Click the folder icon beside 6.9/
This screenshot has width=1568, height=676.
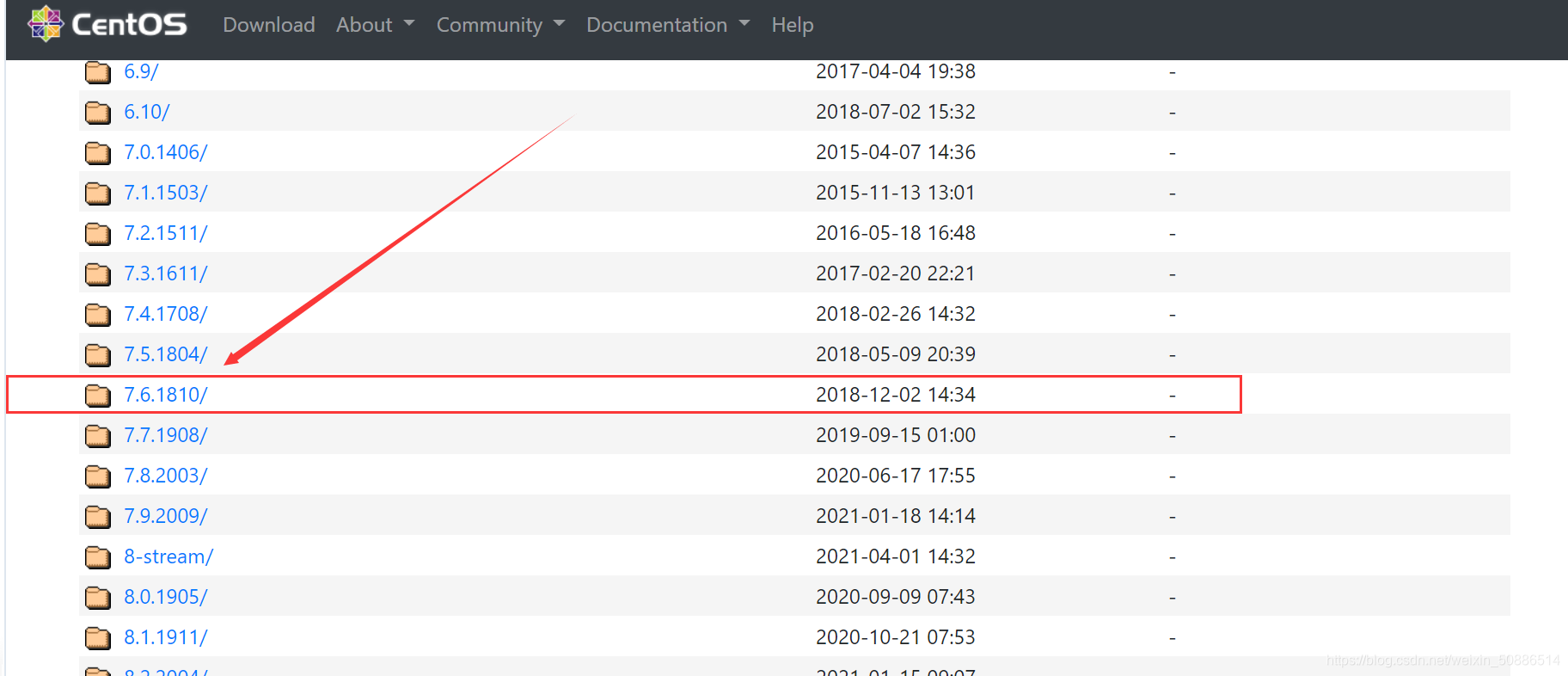98,72
